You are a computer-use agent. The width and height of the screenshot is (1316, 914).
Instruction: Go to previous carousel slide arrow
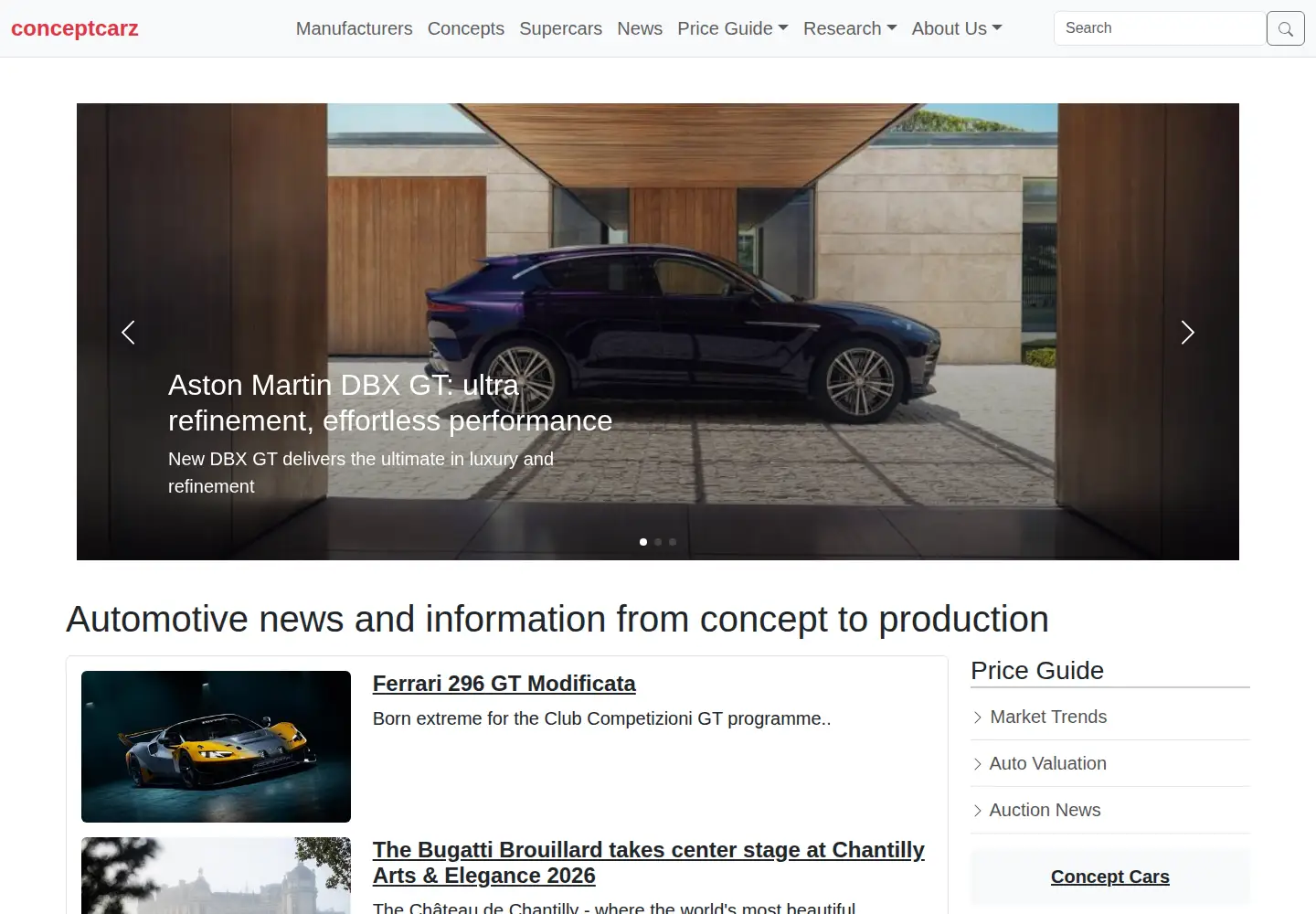click(129, 332)
